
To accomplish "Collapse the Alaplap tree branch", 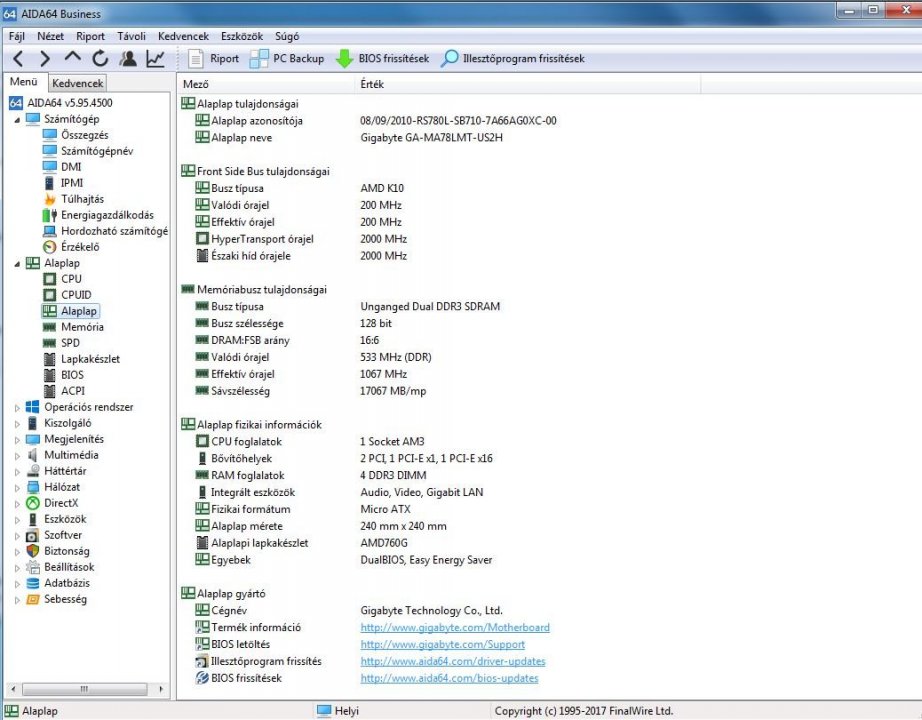I will coord(17,264).
